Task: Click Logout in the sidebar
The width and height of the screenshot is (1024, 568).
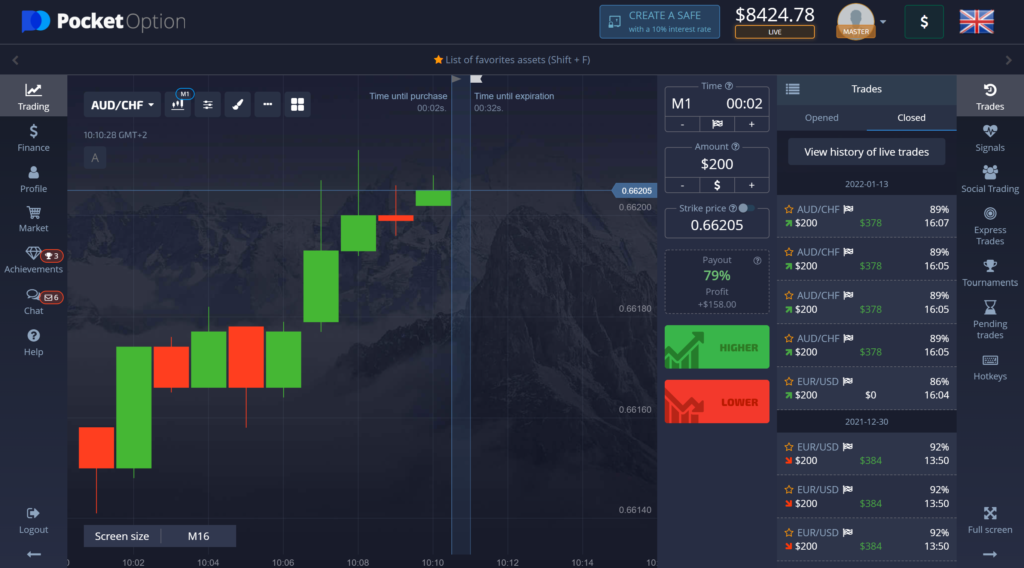Action: tap(33, 520)
